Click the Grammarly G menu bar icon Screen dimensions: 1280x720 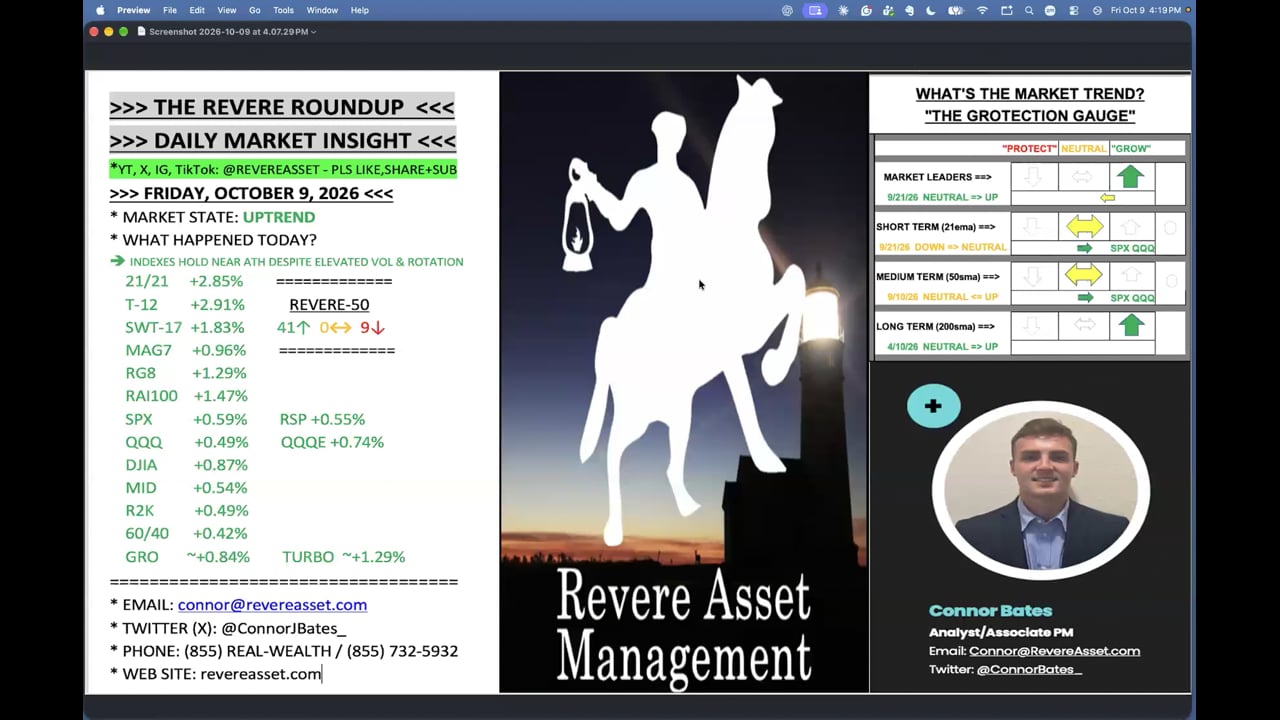(866, 10)
